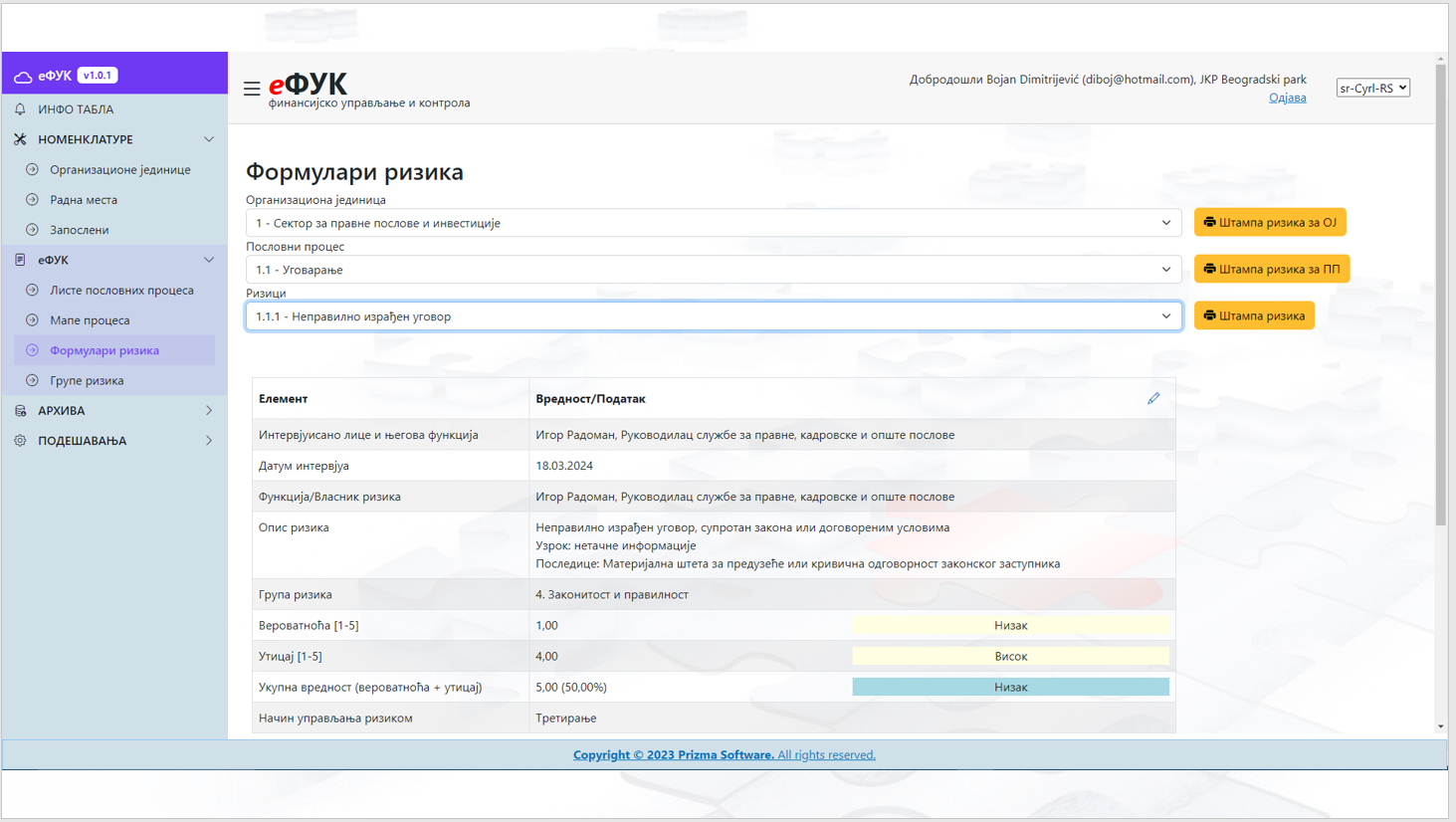Go to Групе ризика menu item
The height and width of the screenshot is (822, 1456).
click(87, 381)
